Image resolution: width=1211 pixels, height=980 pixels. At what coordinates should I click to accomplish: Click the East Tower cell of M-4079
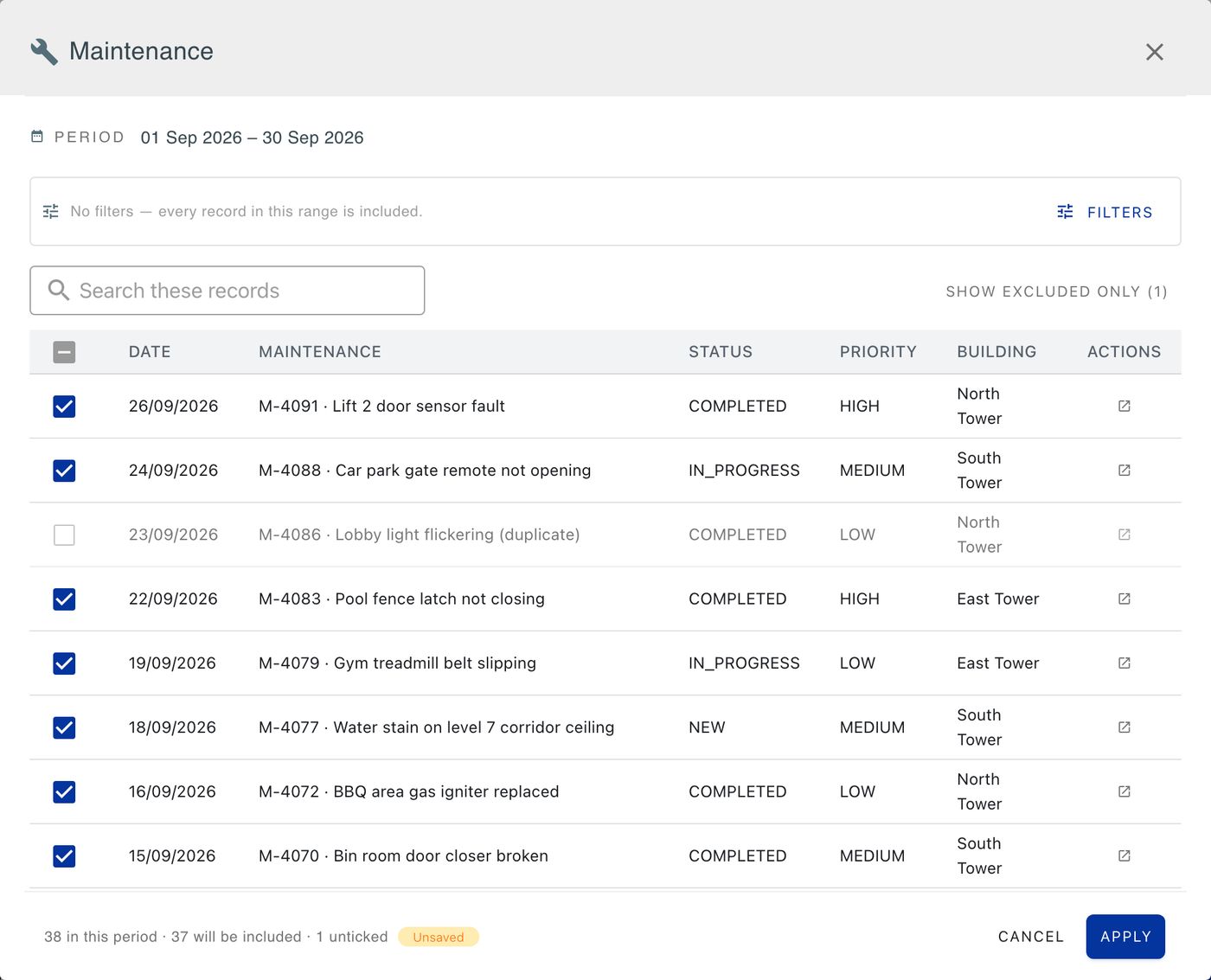(x=998, y=663)
